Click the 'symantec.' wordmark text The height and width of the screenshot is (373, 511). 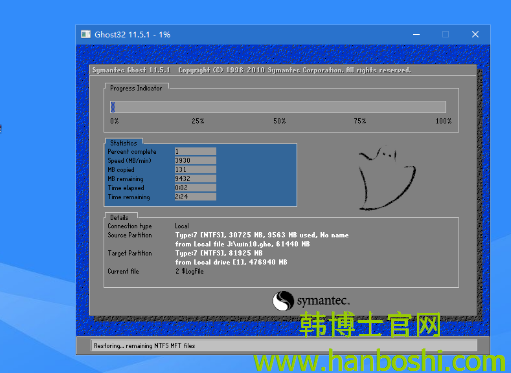click(x=323, y=301)
